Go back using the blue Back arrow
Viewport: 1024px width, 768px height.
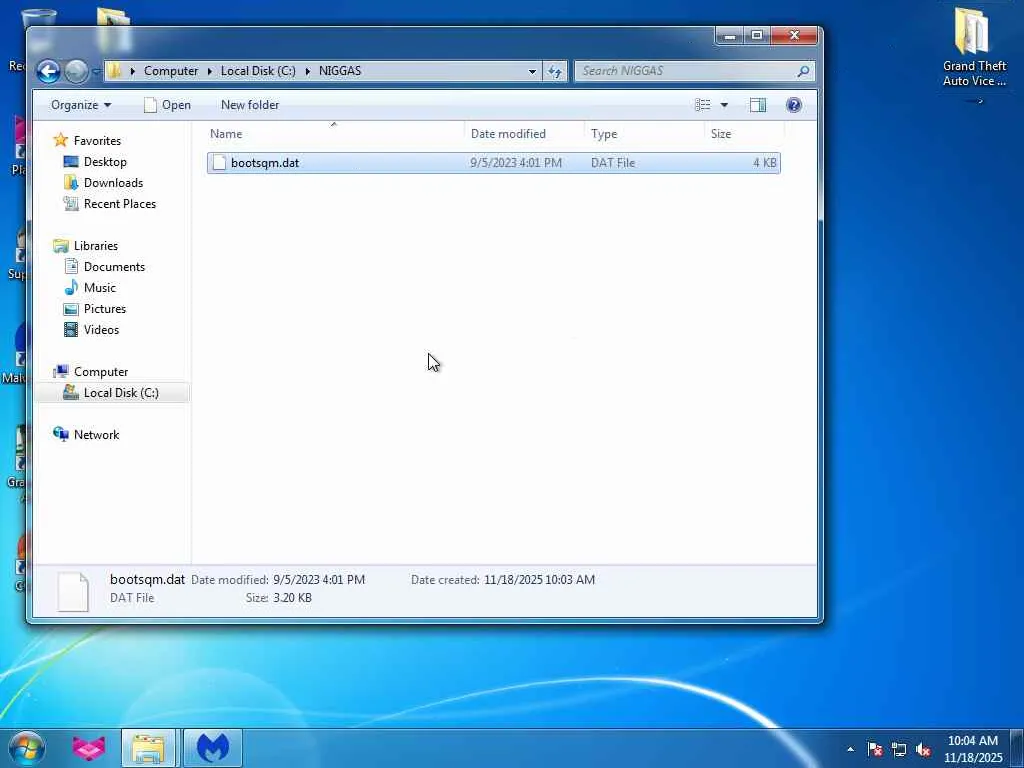coord(48,71)
